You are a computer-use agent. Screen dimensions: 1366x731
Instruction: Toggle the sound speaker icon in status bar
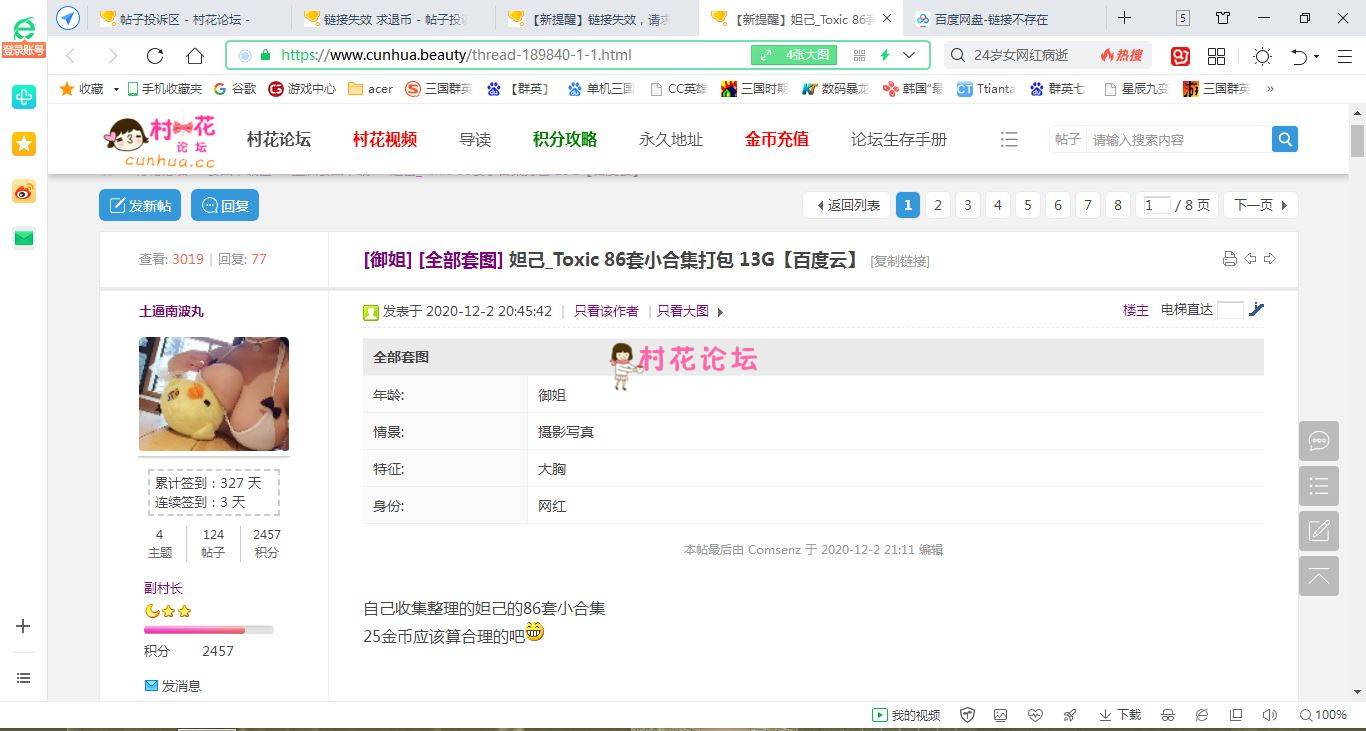pos(1270,715)
